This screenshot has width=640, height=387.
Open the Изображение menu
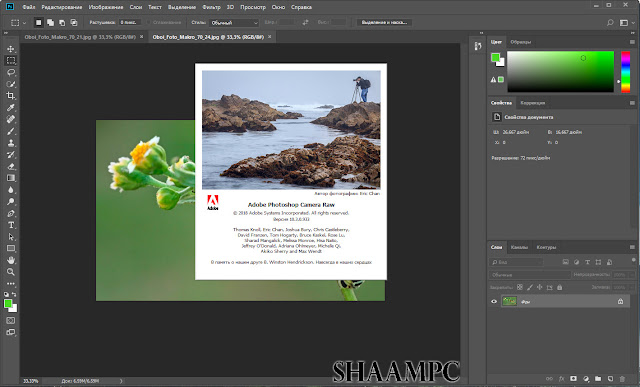click(x=106, y=7)
